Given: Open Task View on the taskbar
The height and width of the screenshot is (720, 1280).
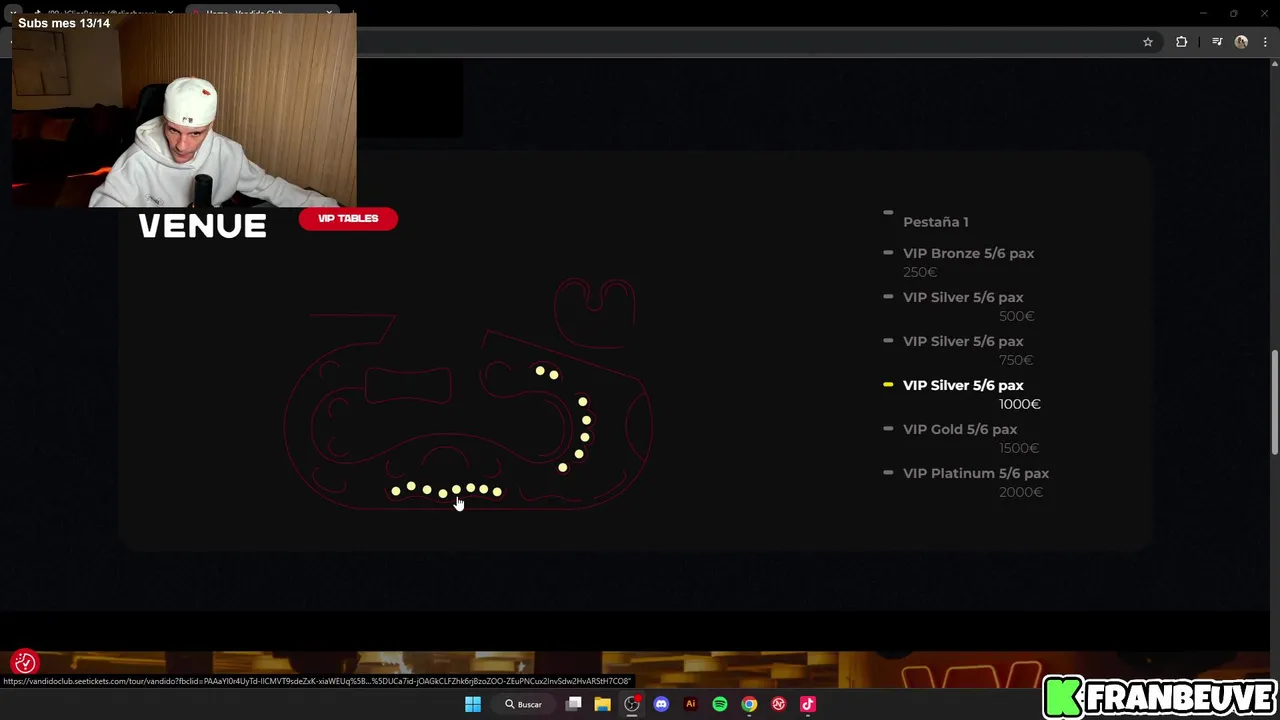Looking at the screenshot, I should (x=574, y=704).
